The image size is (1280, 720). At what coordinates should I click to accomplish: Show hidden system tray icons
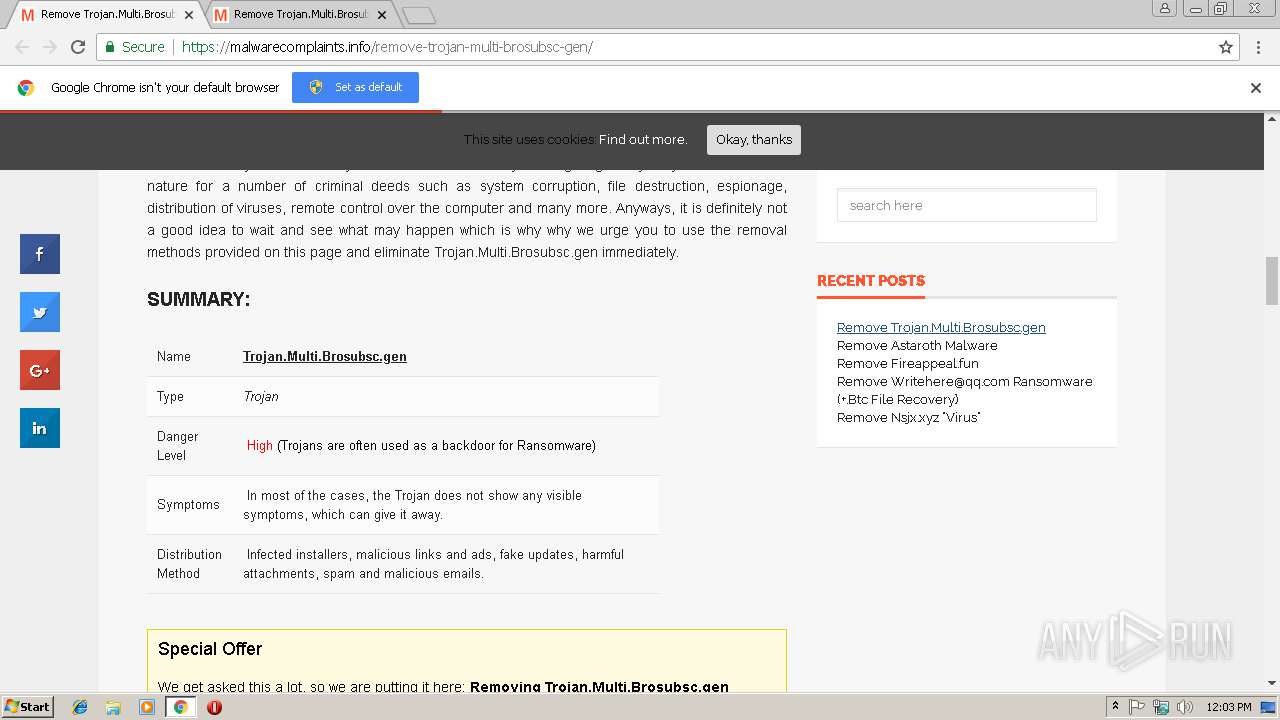(1116, 707)
